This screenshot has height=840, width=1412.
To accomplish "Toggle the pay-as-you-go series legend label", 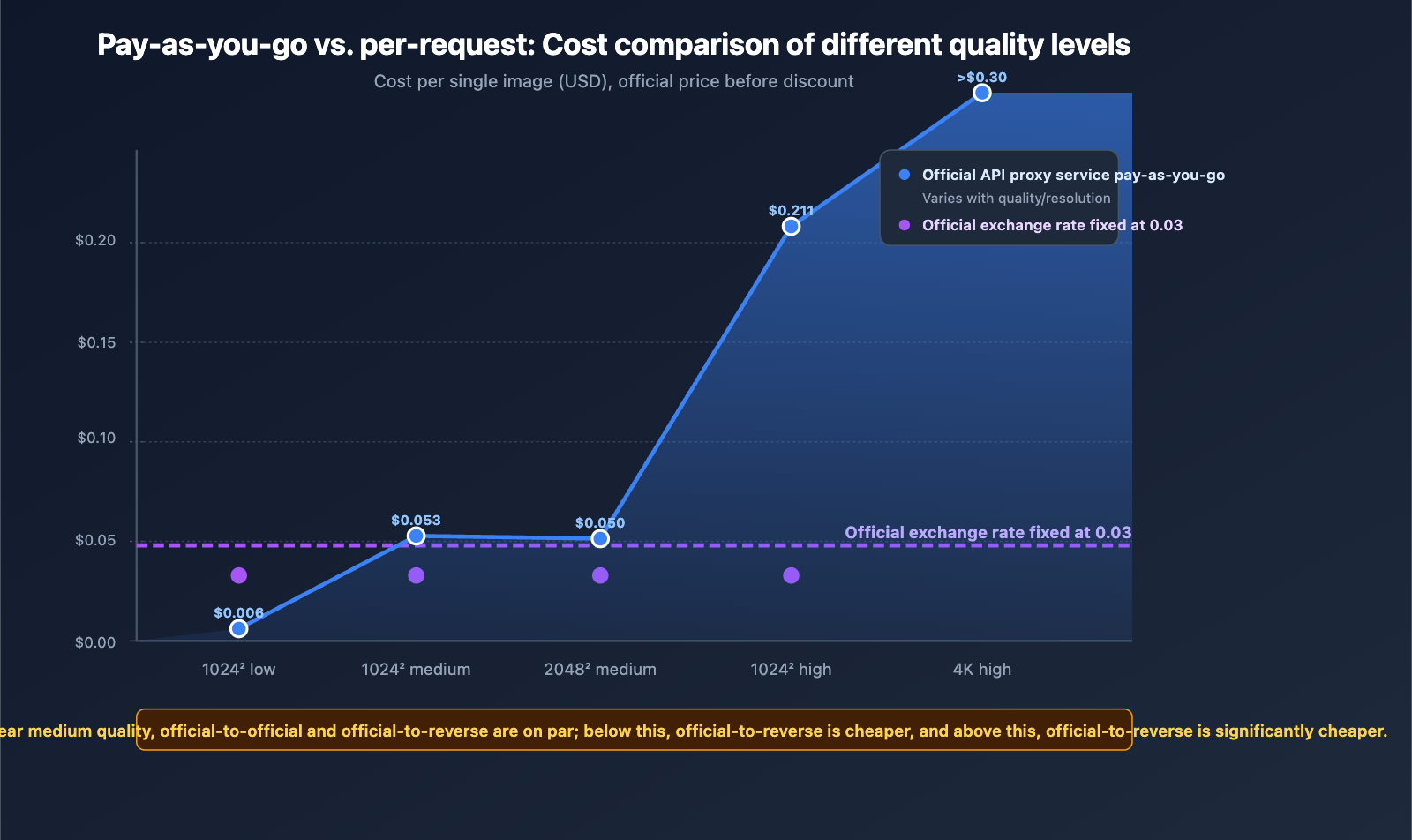I will pos(1072,175).
